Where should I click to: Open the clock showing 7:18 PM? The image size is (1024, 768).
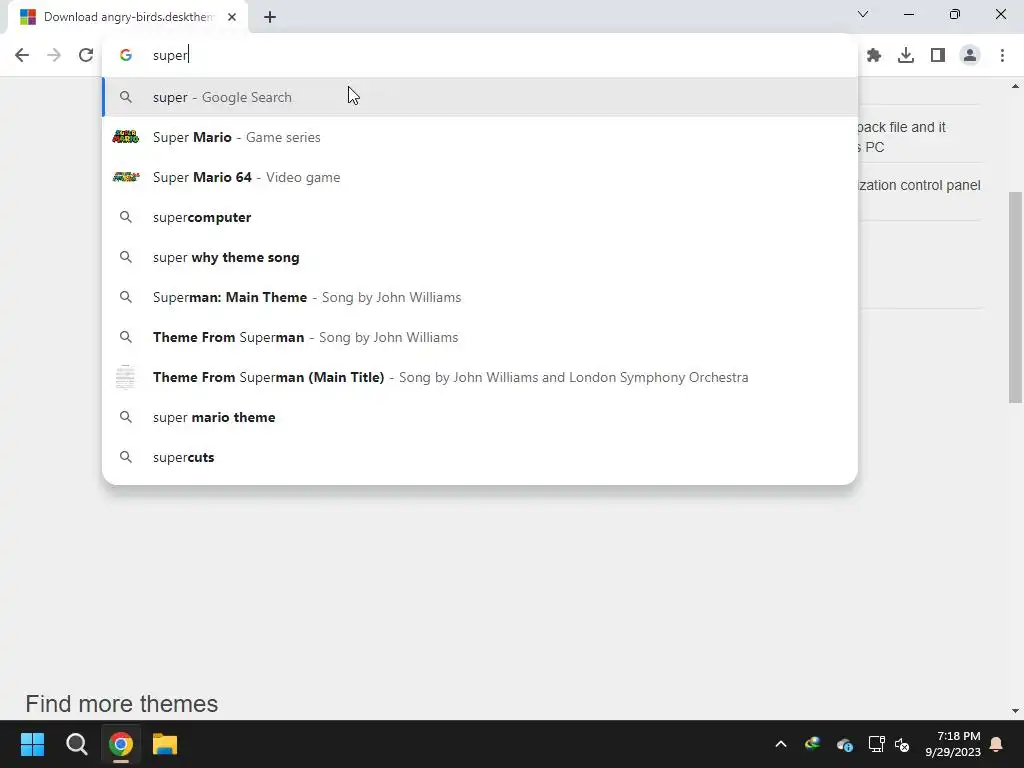tap(953, 744)
